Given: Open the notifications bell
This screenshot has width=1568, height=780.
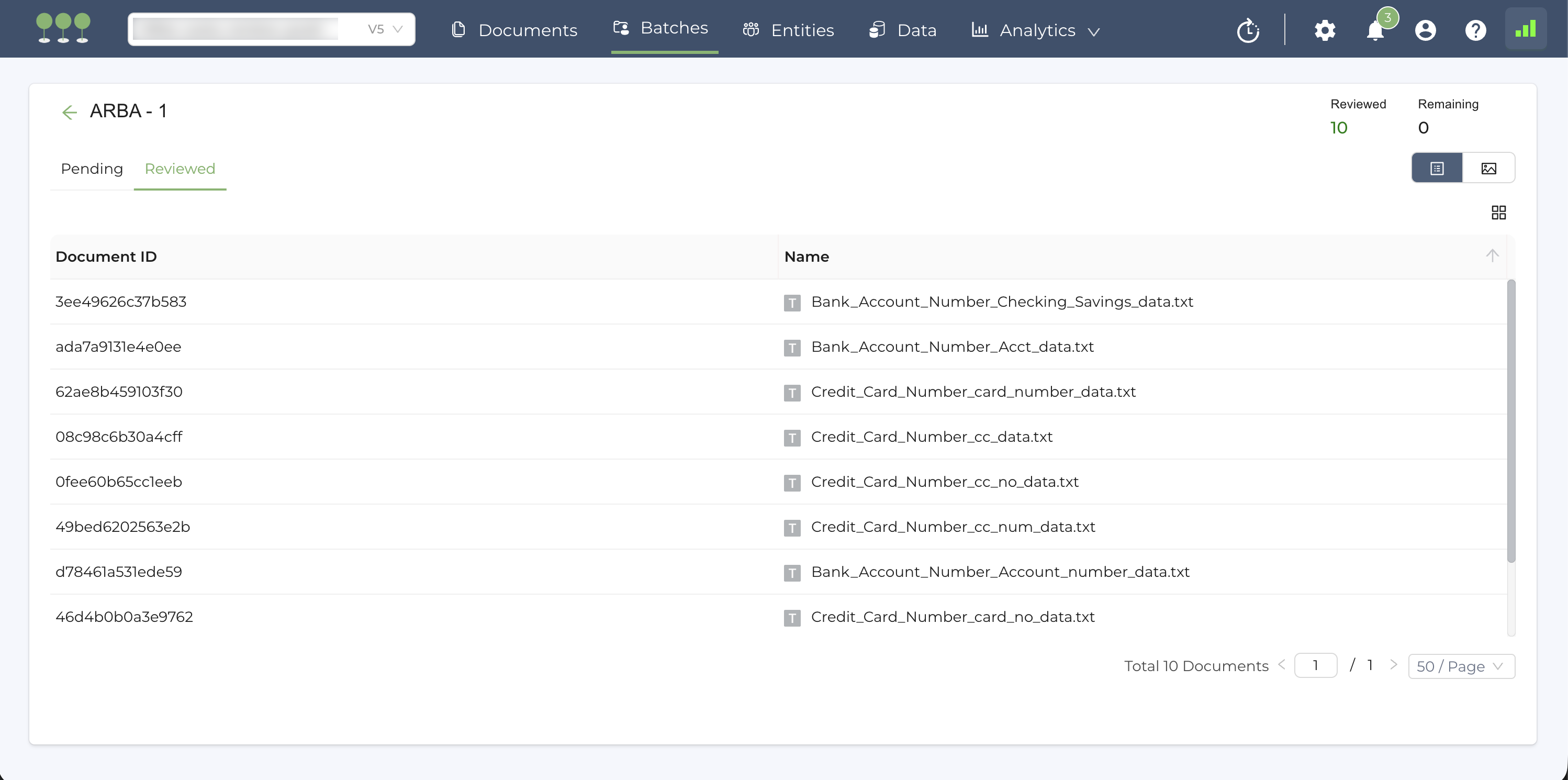Looking at the screenshot, I should point(1375,30).
